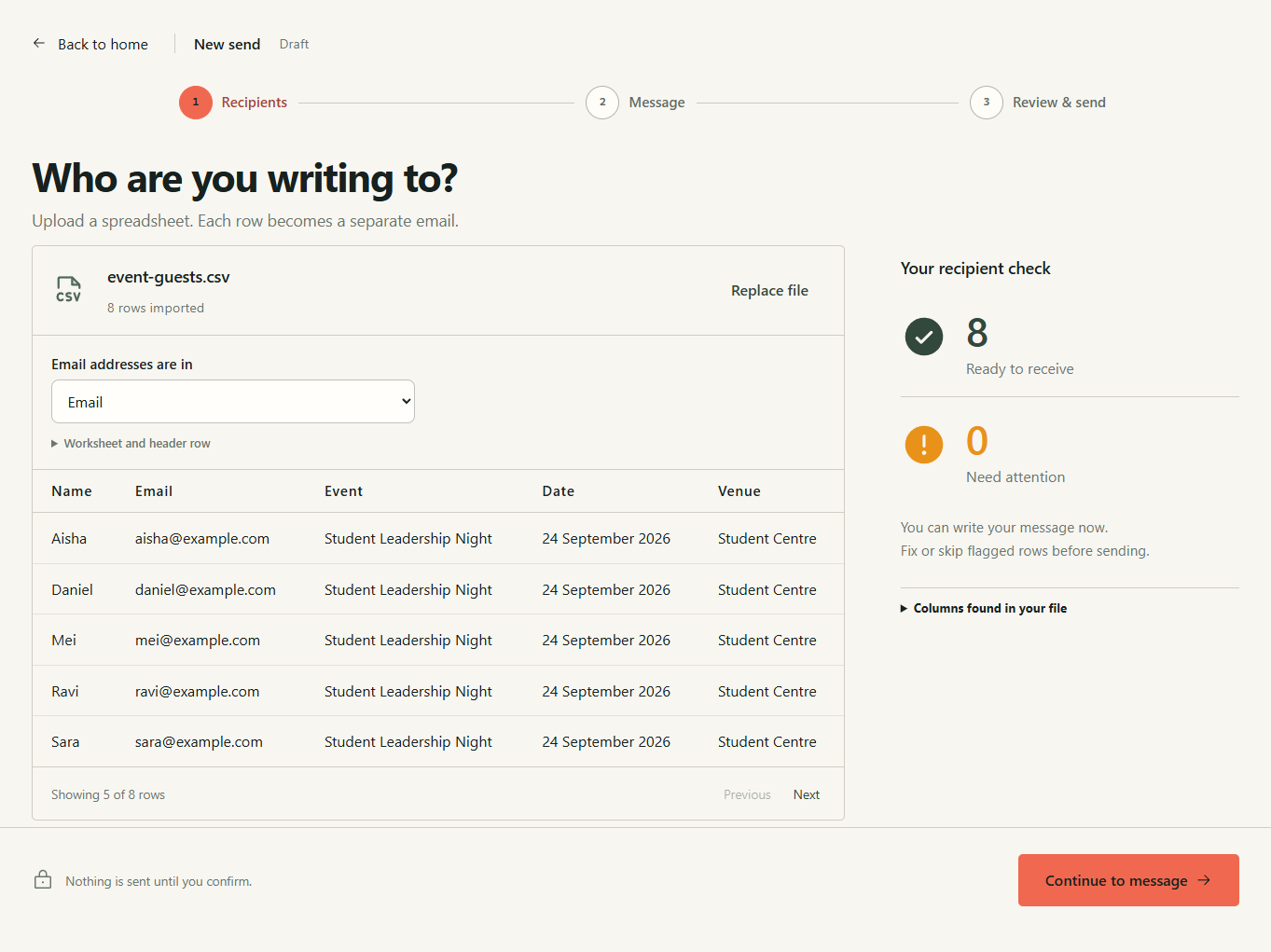Viewport: 1271px width, 952px height.
Task: Click the Email column header in table
Action: pos(154,491)
